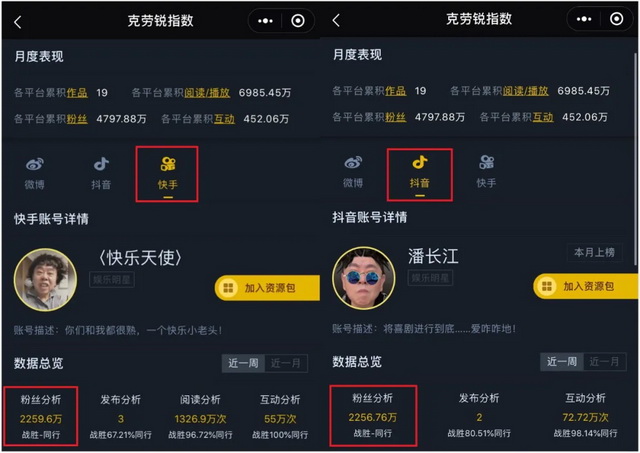640x453 pixels.
Task: Open the highlighted 快手 tab
Action: (167, 174)
